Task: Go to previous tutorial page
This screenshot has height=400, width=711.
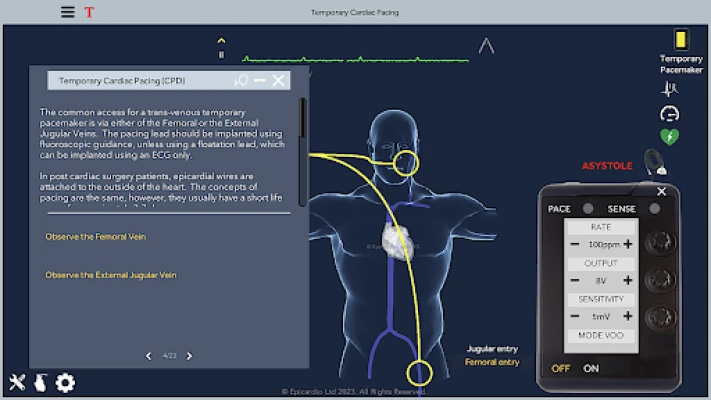Action: [148, 356]
